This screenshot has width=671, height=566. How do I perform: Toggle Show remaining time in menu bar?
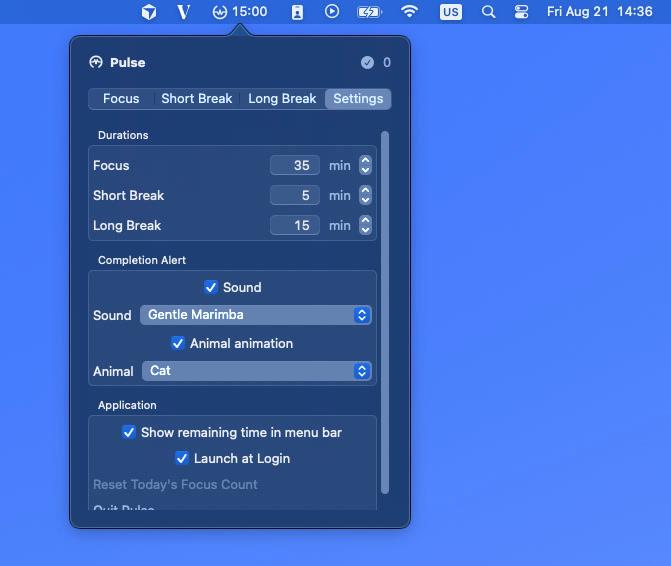129,432
